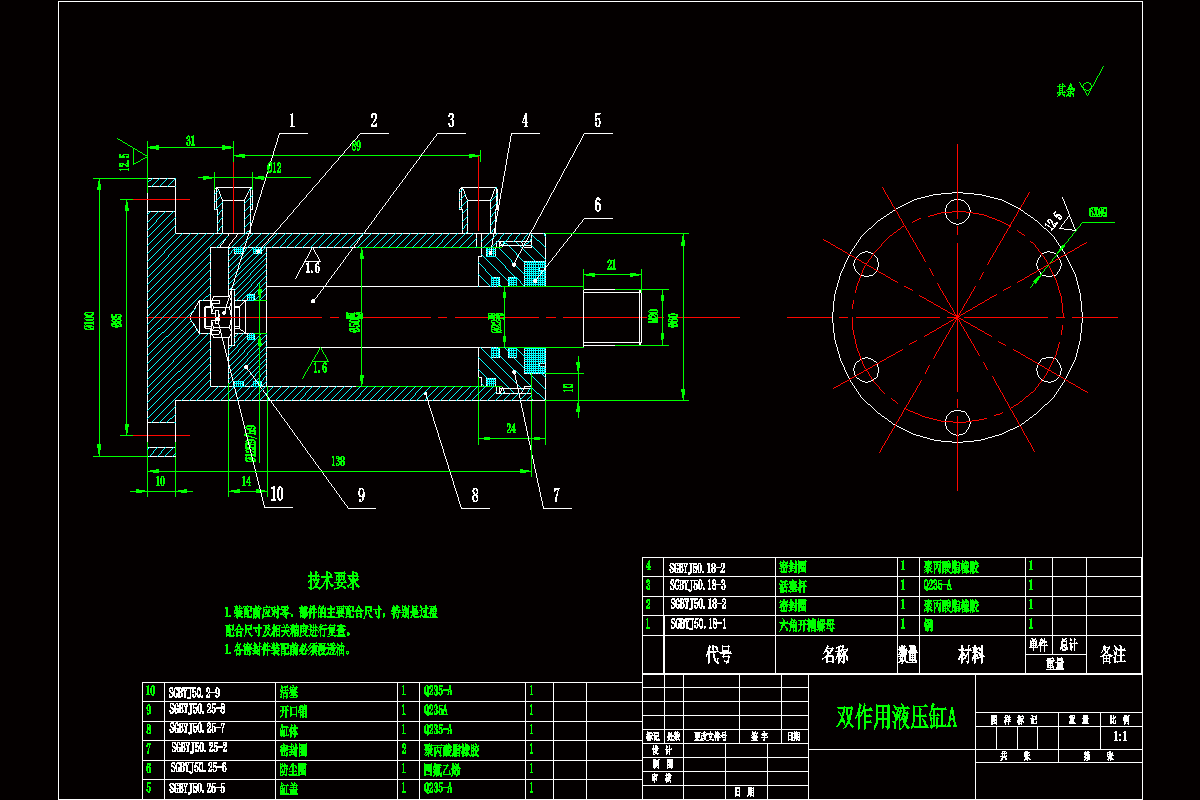Click the 138 length dimension
Image resolution: width=1200 pixels, height=800 pixels.
(x=338, y=461)
